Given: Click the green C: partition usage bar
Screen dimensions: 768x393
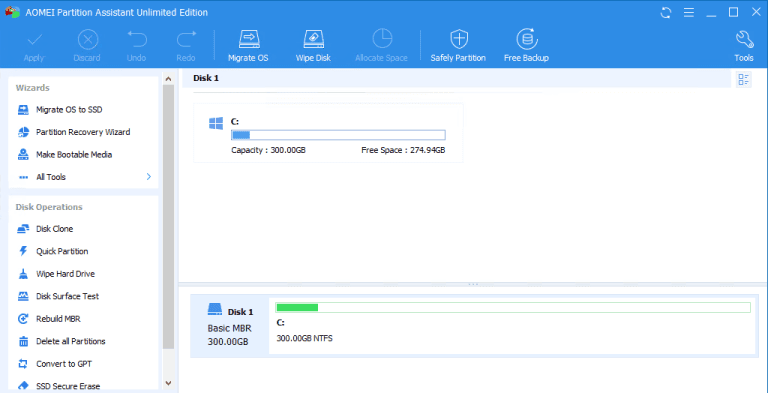Looking at the screenshot, I should point(513,308).
